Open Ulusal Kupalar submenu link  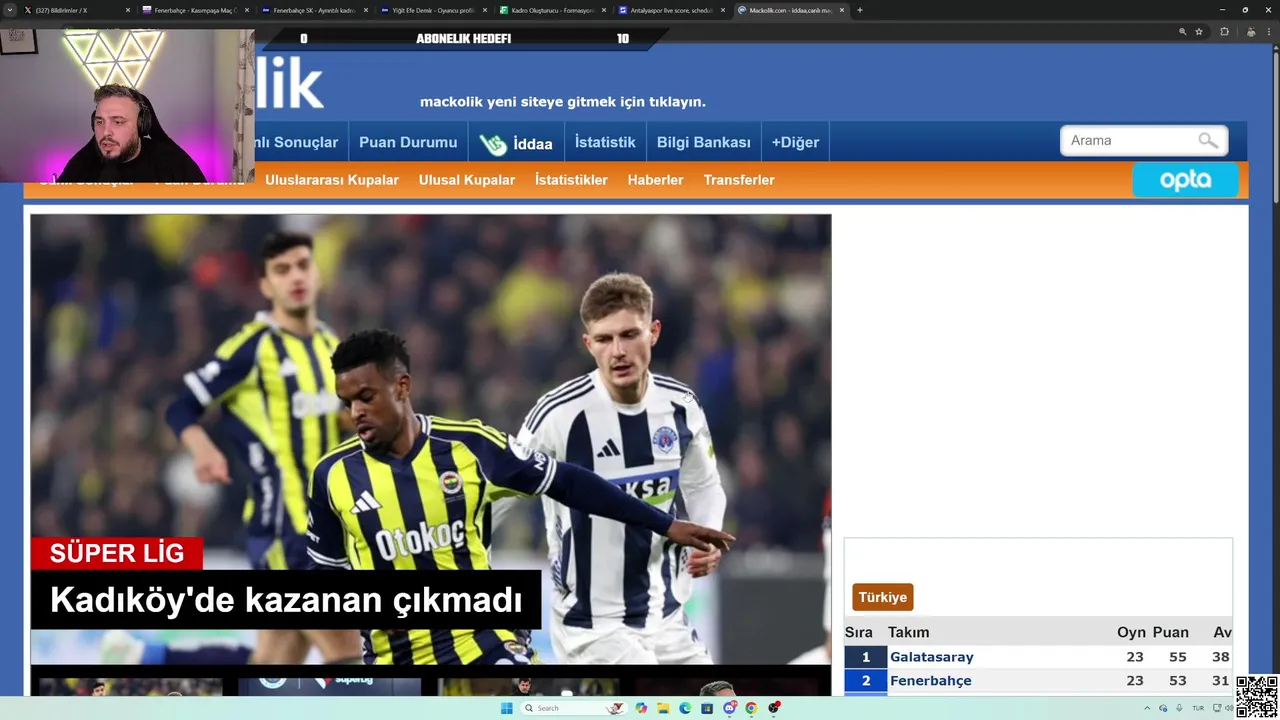pos(467,180)
